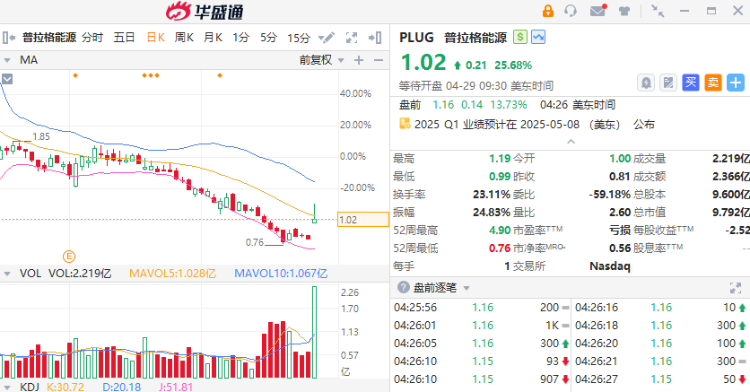Add PLUG to watchlist with plus button
This screenshot has width=750, height=392.
tap(735, 83)
